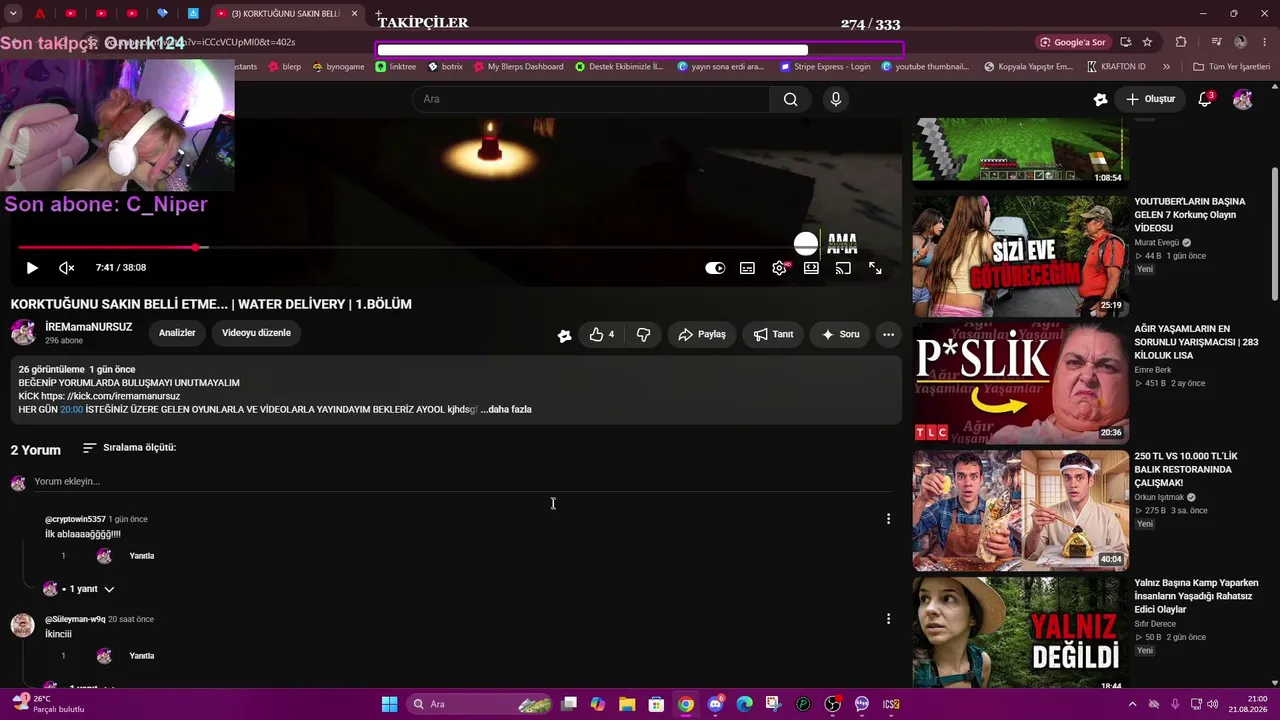Image resolution: width=1280 pixels, height=720 pixels.
Task: Unmute the video player volume
Action: click(x=67, y=268)
